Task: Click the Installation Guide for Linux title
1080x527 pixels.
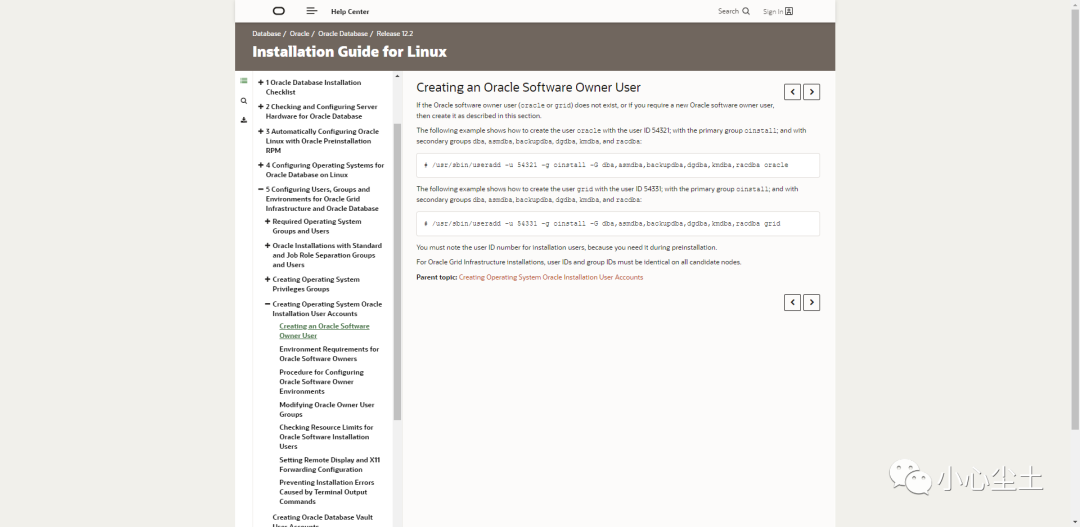Action: coord(349,52)
